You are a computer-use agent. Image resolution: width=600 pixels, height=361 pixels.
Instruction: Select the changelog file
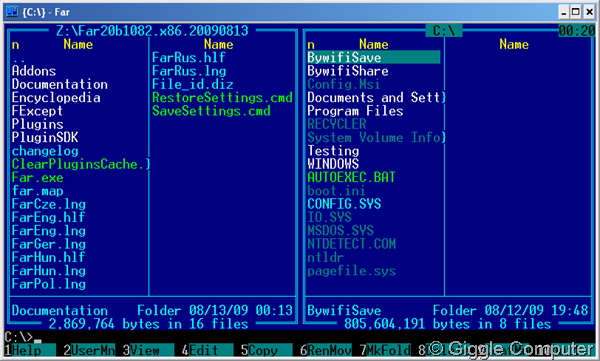pyautogui.click(x=45, y=151)
